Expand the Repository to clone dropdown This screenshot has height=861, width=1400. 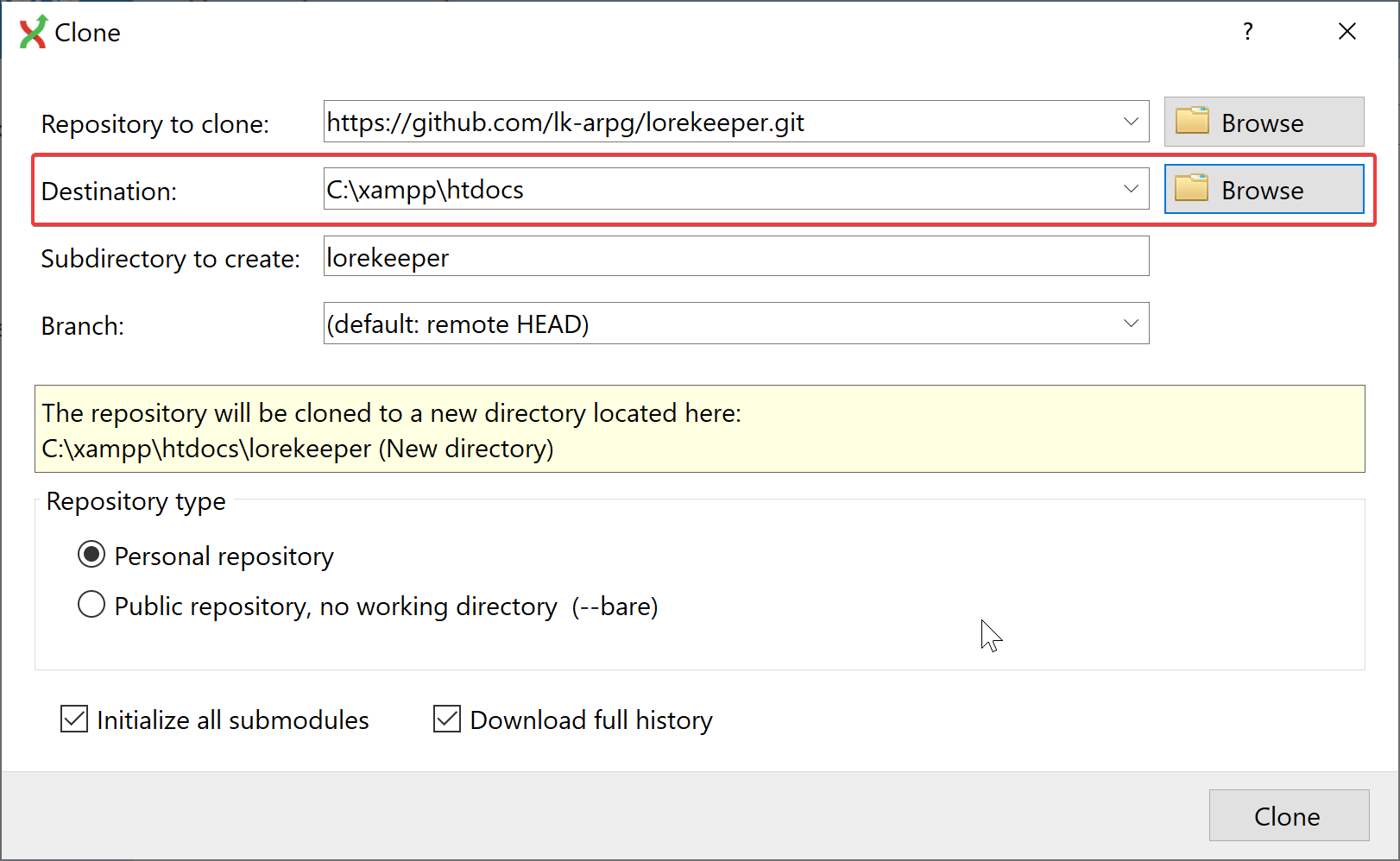1130,122
